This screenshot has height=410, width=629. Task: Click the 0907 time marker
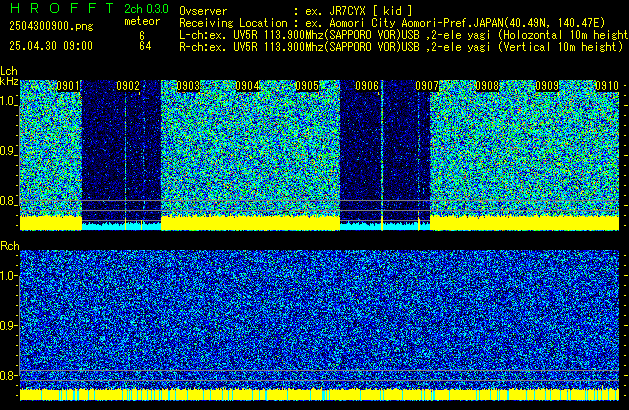tap(427, 86)
